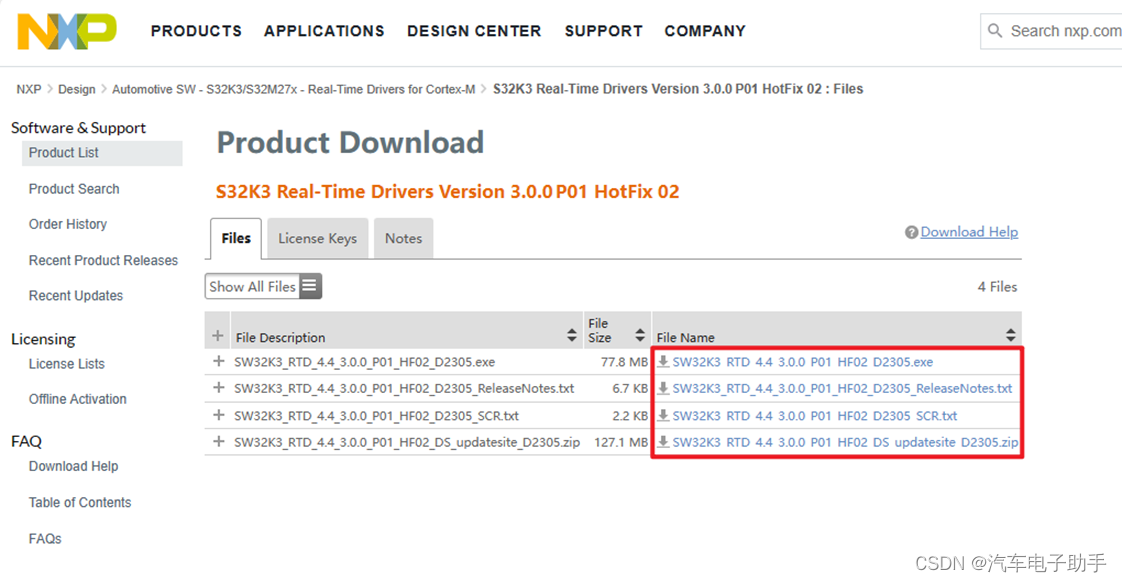This screenshot has height=582, width=1122.
Task: Open Recent Updates in sidebar
Action: [76, 296]
